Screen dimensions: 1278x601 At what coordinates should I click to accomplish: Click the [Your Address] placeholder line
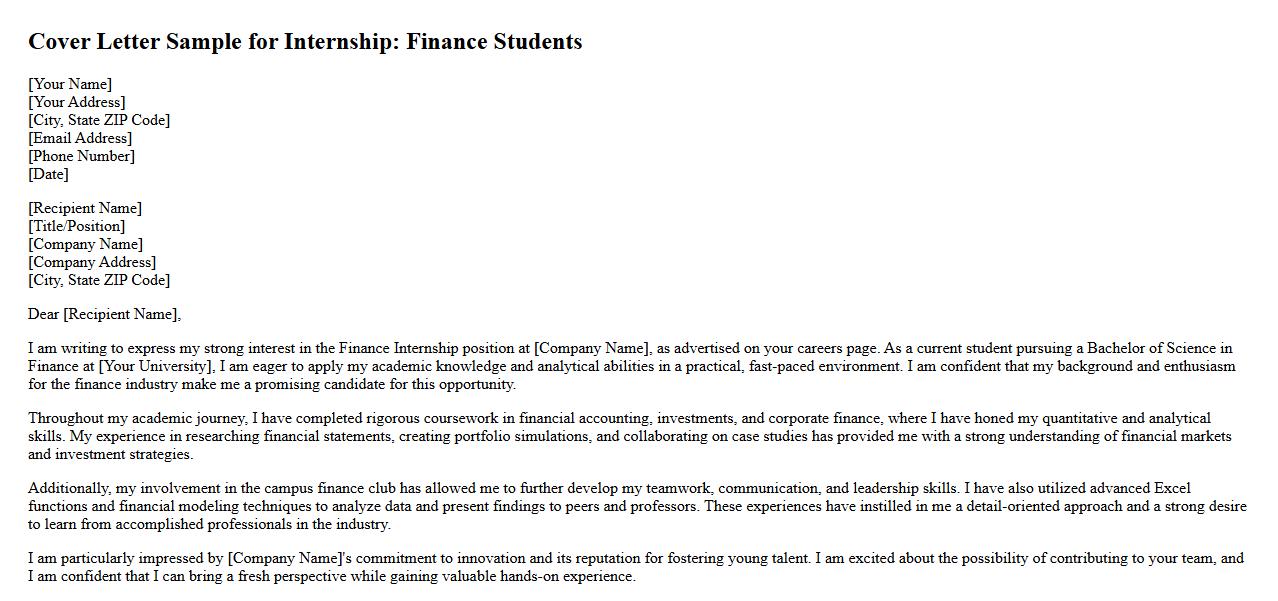click(77, 102)
